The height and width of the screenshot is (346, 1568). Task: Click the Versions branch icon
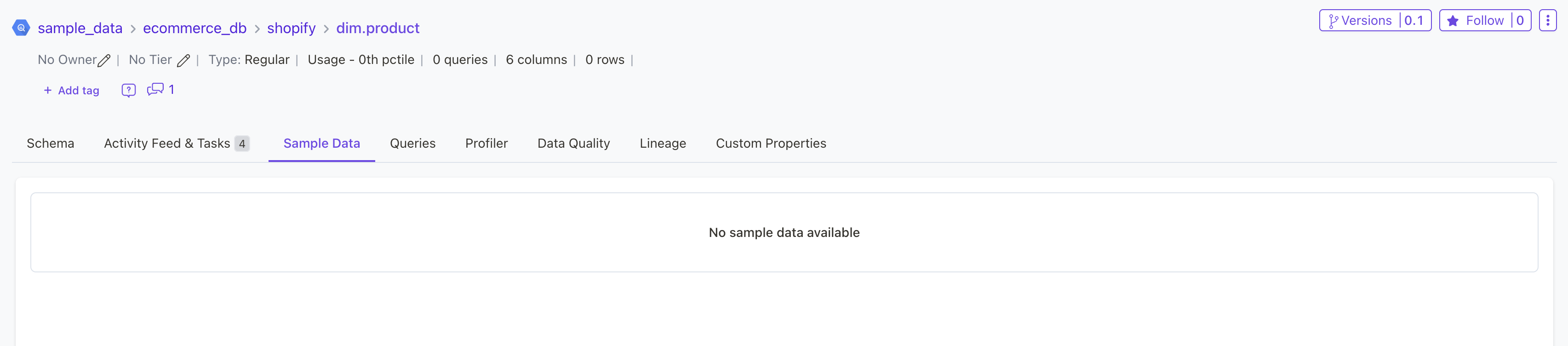(1333, 21)
